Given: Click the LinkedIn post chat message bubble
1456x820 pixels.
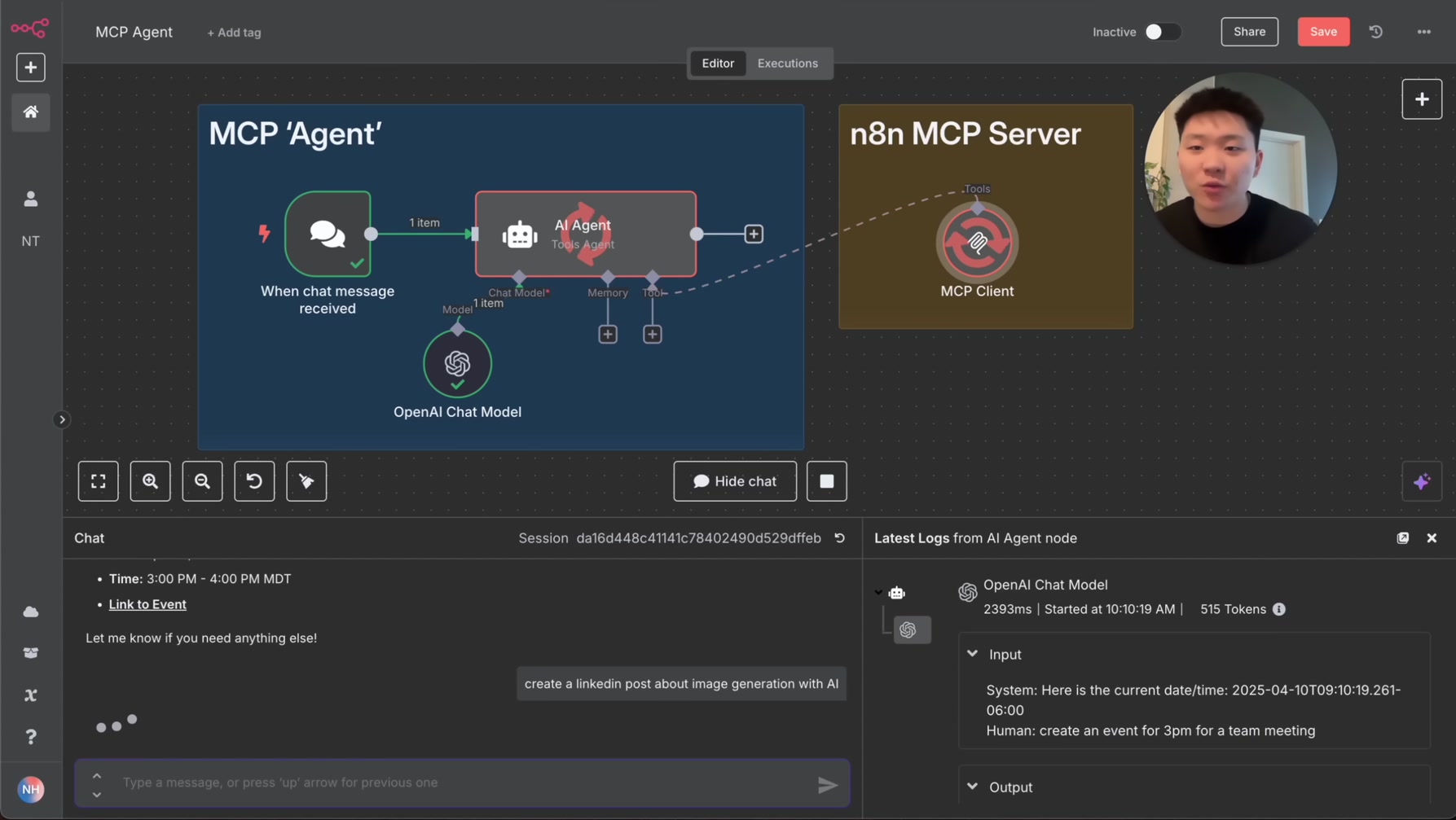Looking at the screenshot, I should (x=681, y=684).
